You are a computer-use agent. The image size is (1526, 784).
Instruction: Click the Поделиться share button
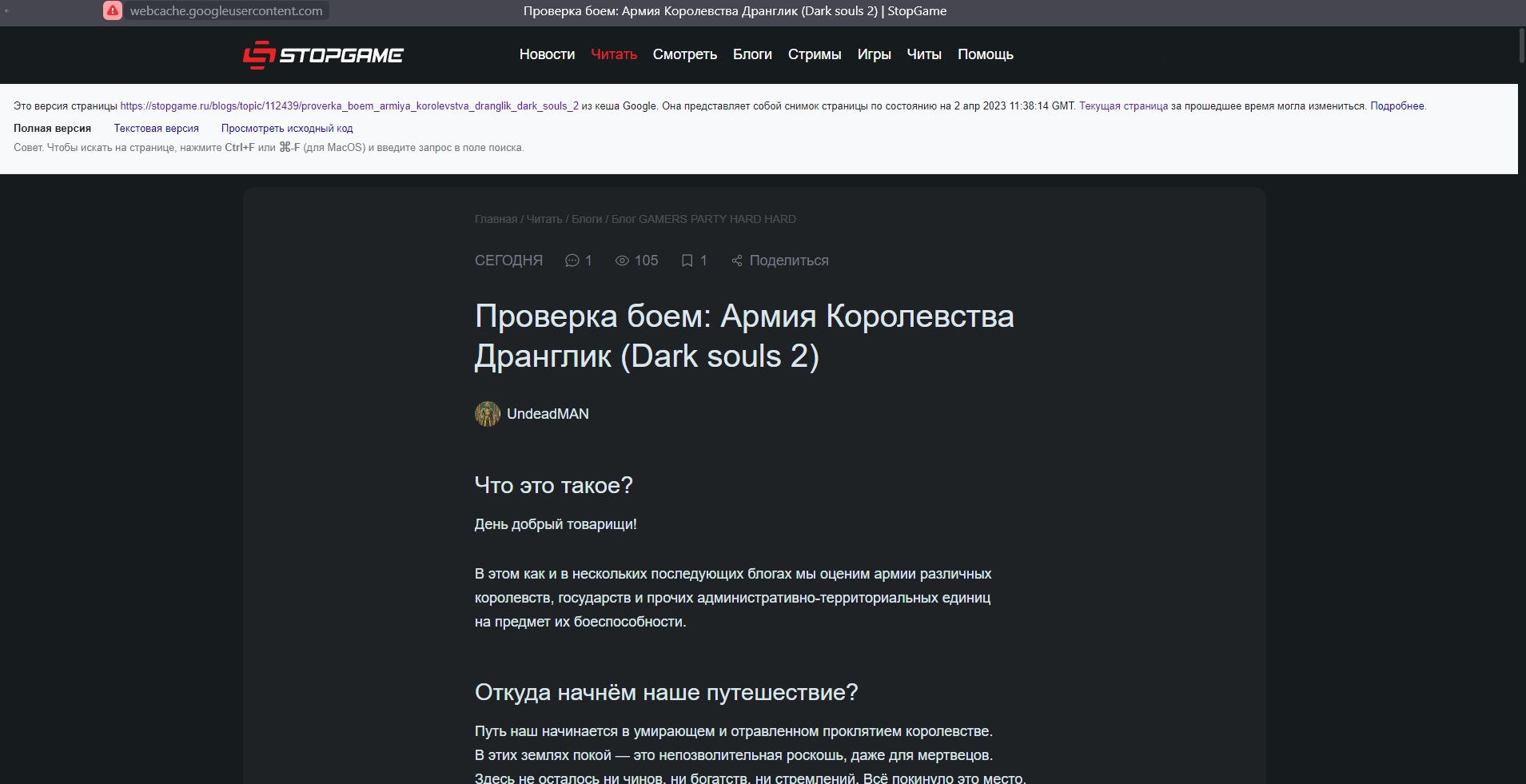click(x=779, y=261)
